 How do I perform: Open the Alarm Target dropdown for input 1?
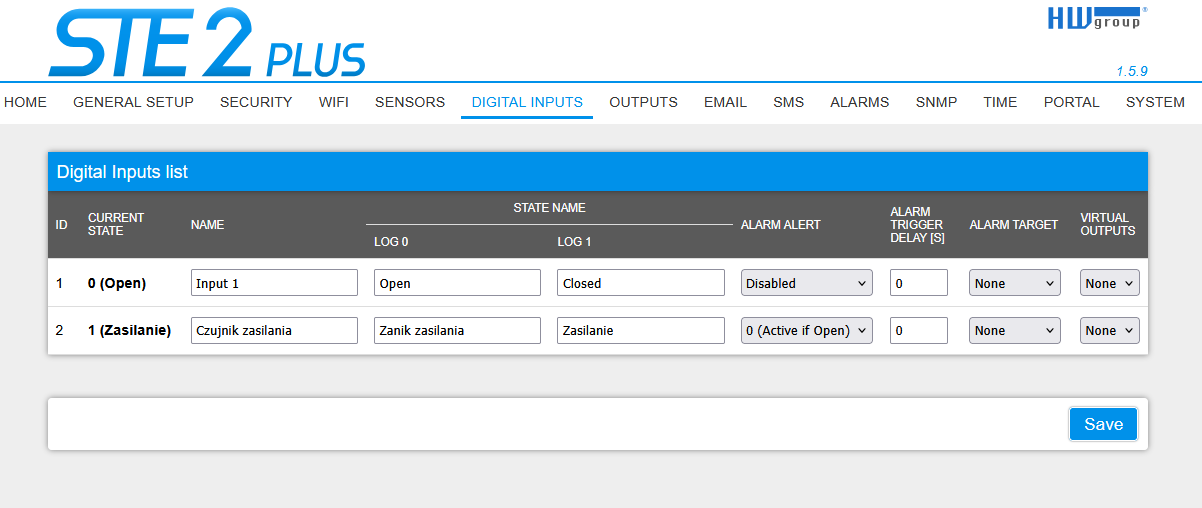point(1014,283)
